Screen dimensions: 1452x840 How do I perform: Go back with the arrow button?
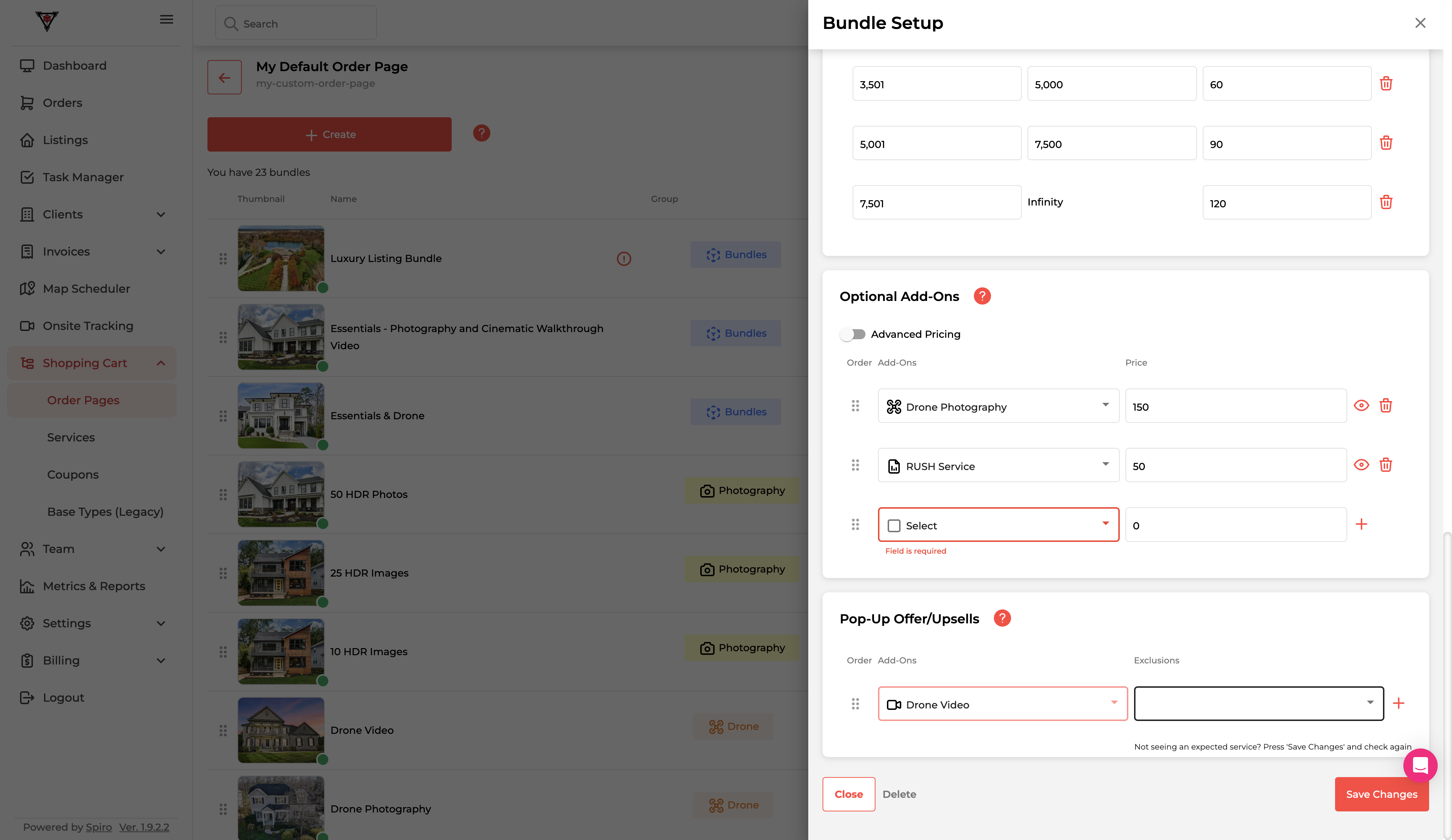coord(224,77)
